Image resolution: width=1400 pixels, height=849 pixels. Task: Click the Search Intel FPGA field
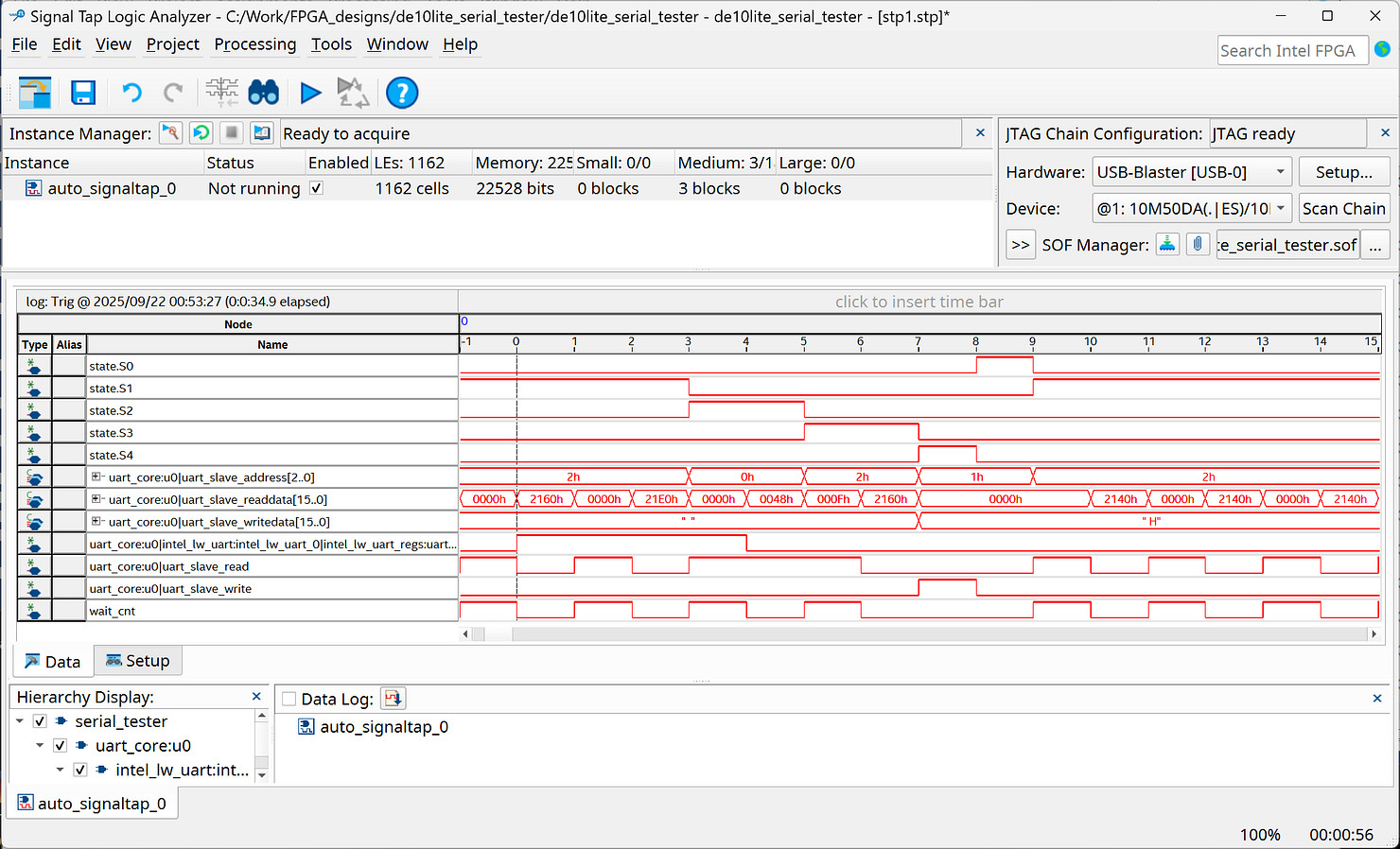coord(1290,51)
